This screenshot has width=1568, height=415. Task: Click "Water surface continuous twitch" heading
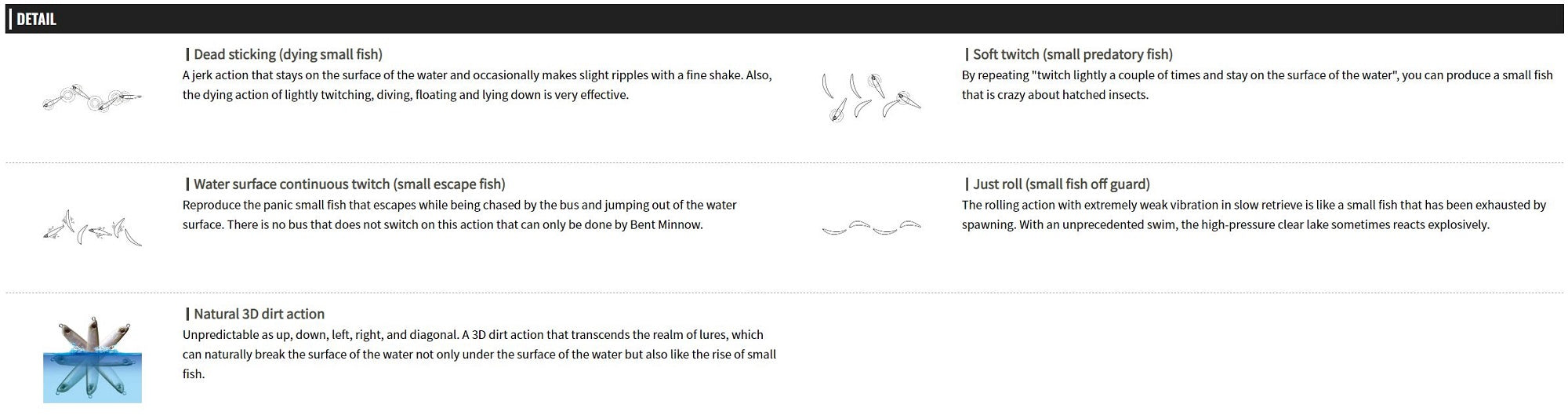pyautogui.click(x=349, y=184)
